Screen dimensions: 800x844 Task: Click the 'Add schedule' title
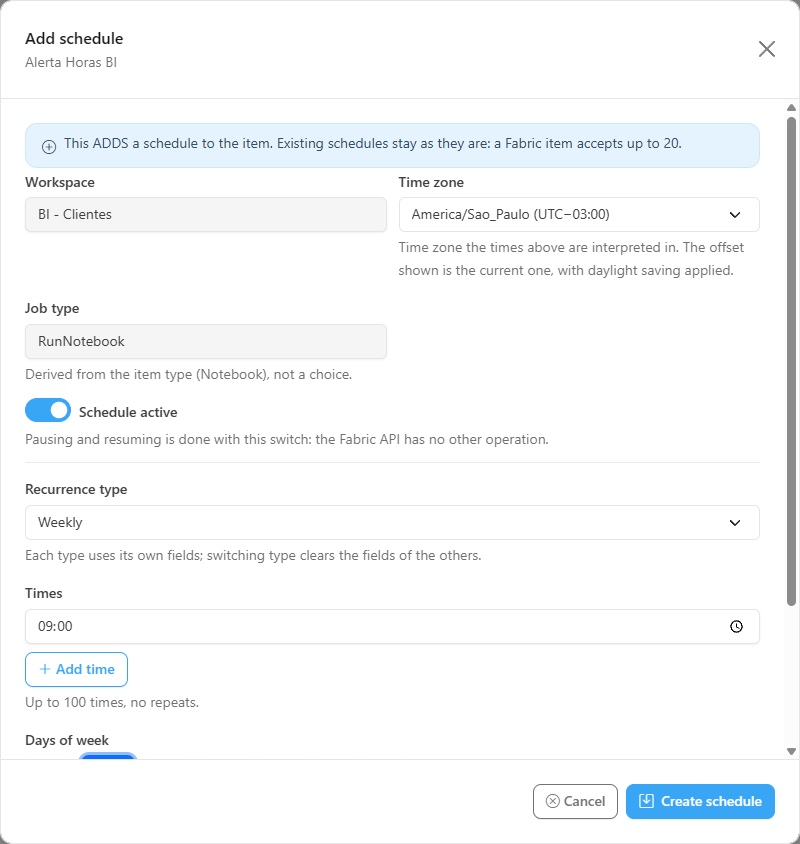74,38
